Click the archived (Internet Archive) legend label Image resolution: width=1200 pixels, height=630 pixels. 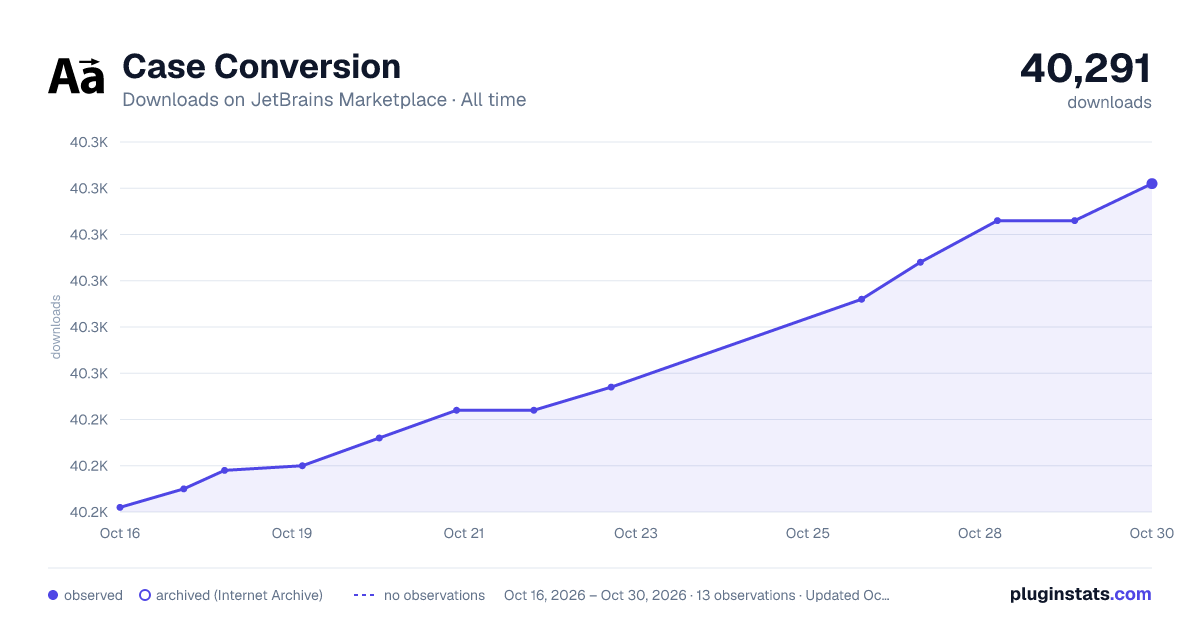tap(239, 595)
